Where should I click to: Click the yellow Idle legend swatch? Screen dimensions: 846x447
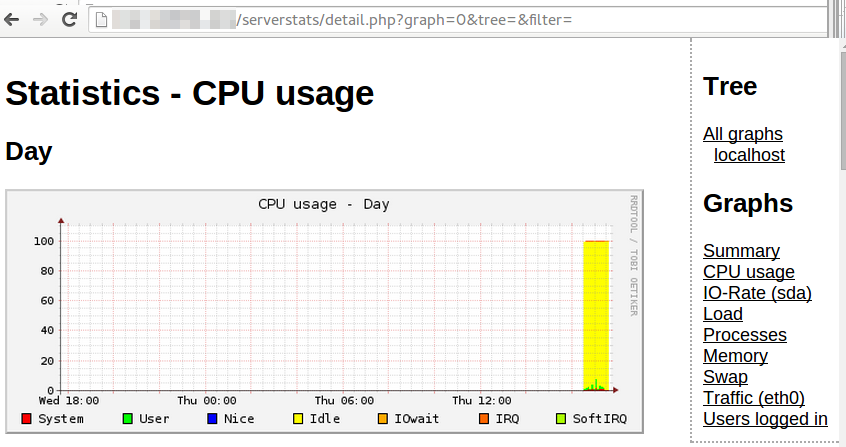click(x=298, y=419)
